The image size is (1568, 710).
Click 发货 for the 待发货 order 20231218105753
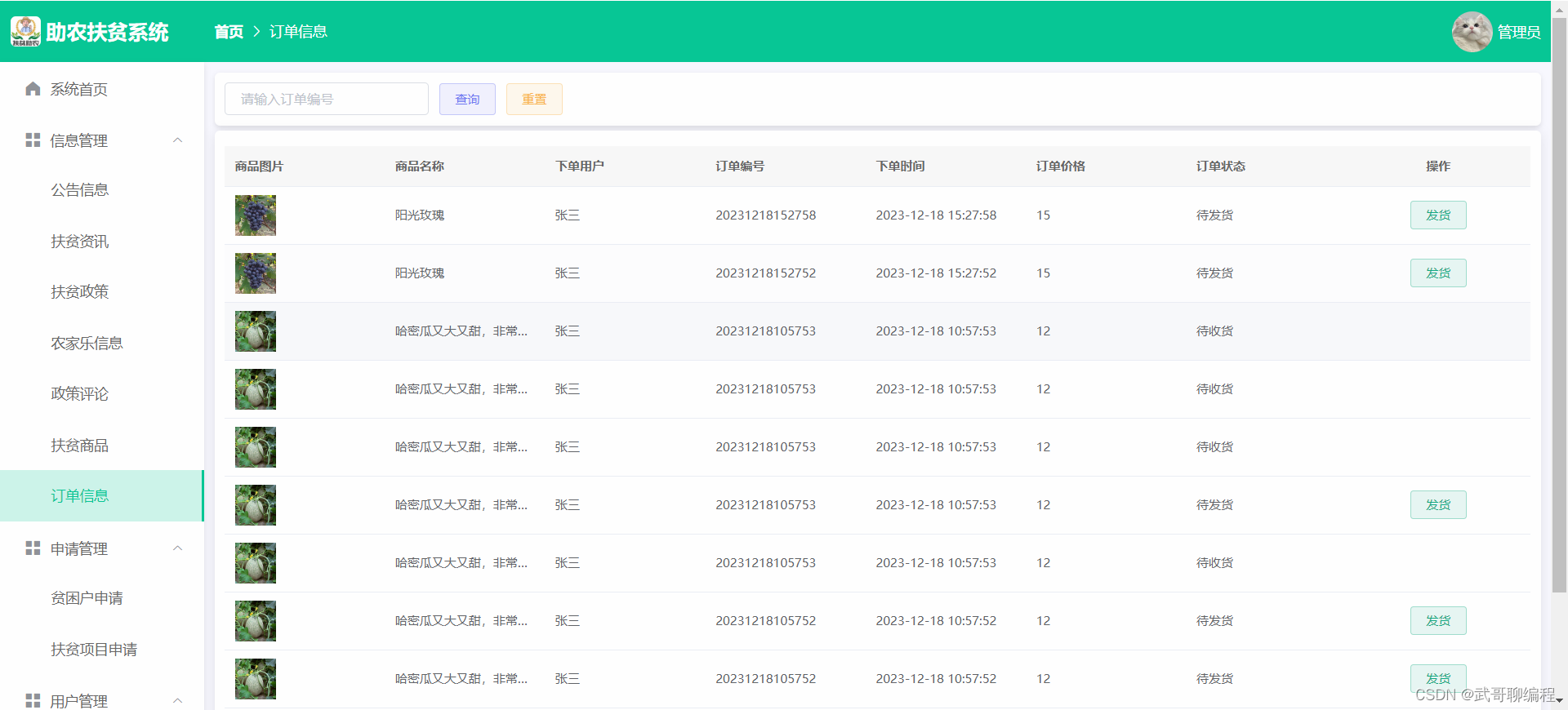pyautogui.click(x=1438, y=505)
